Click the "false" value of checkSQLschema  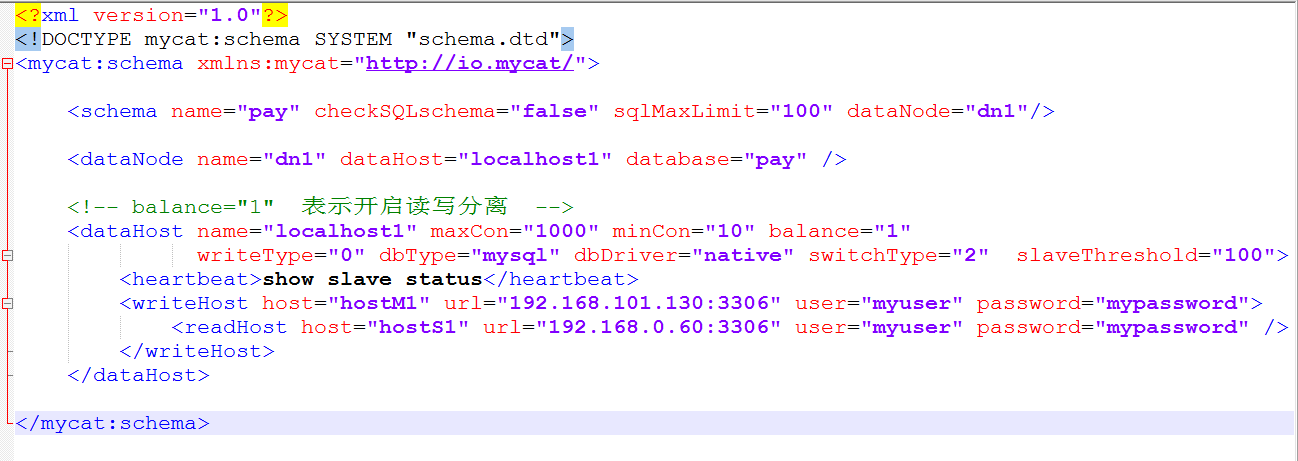click(x=555, y=112)
